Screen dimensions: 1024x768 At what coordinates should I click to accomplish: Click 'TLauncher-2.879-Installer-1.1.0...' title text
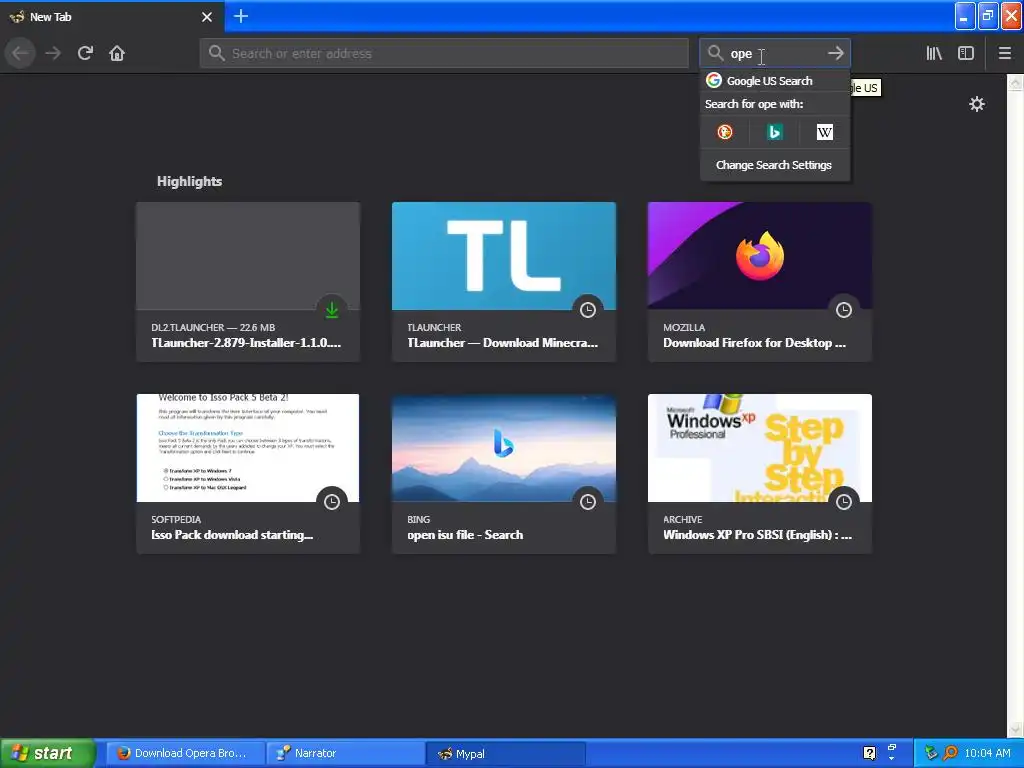[x=246, y=343]
